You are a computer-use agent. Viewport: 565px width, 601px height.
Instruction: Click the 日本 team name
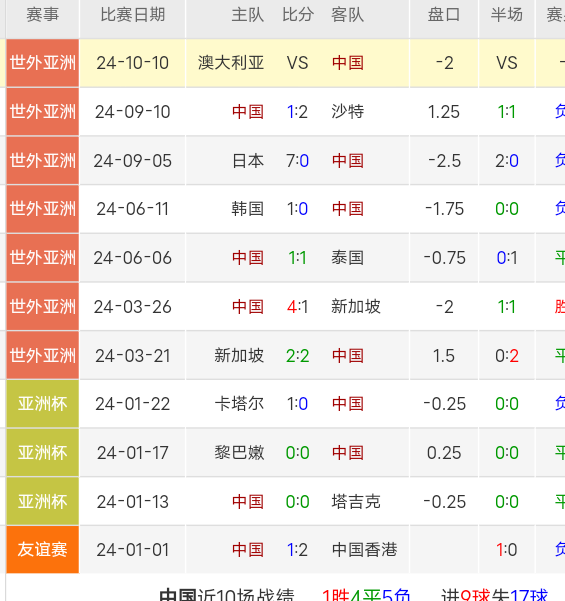[x=248, y=161]
